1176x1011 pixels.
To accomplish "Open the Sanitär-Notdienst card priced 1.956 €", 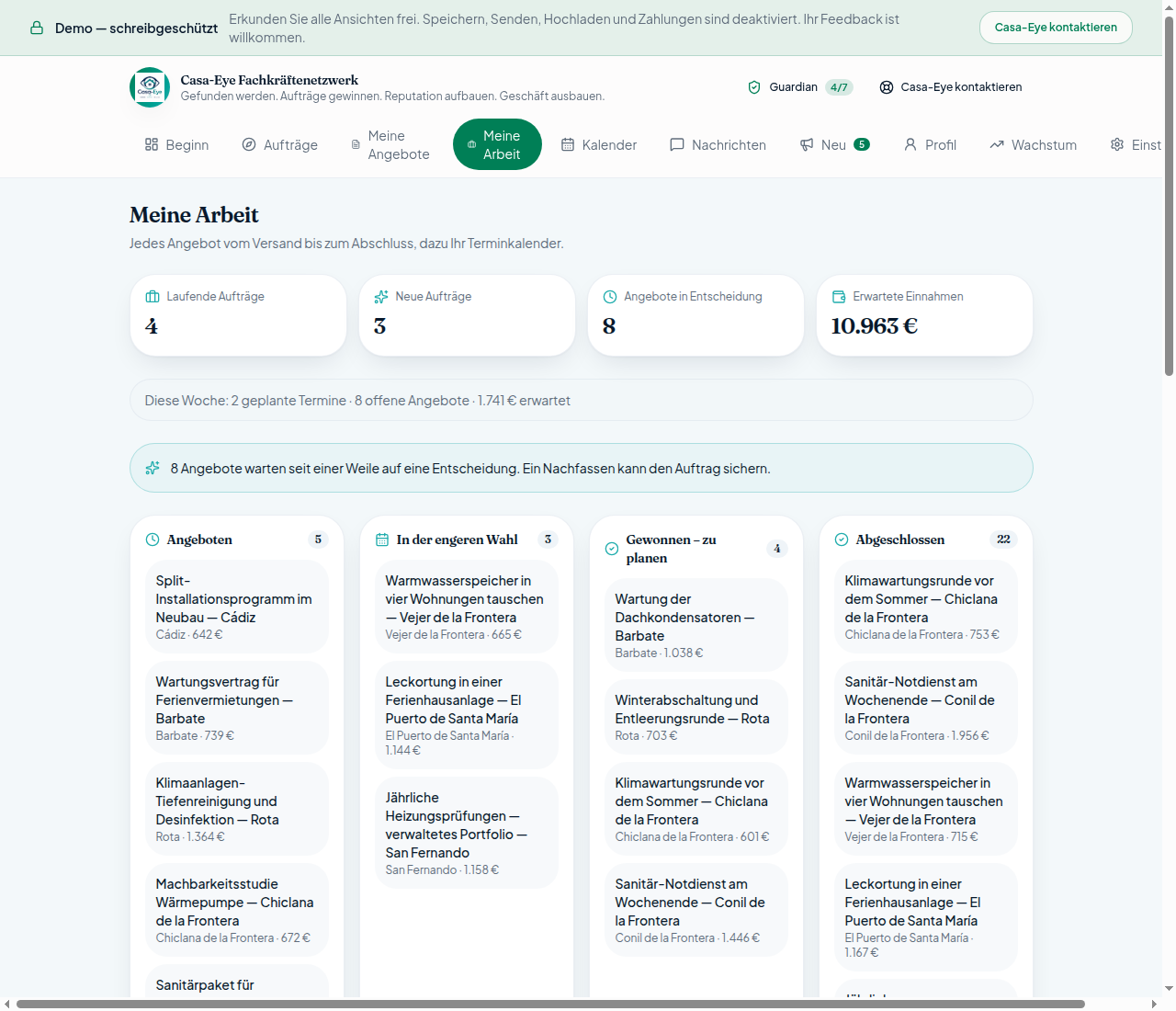I will tap(926, 708).
